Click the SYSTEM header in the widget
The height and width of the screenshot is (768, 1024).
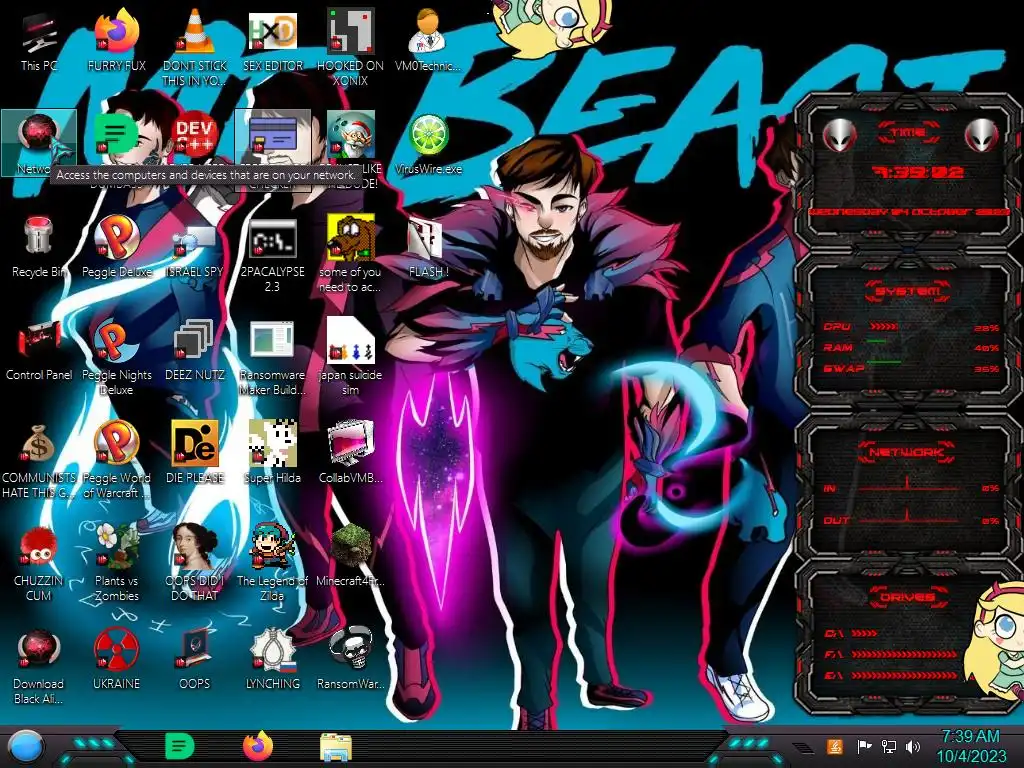(908, 291)
